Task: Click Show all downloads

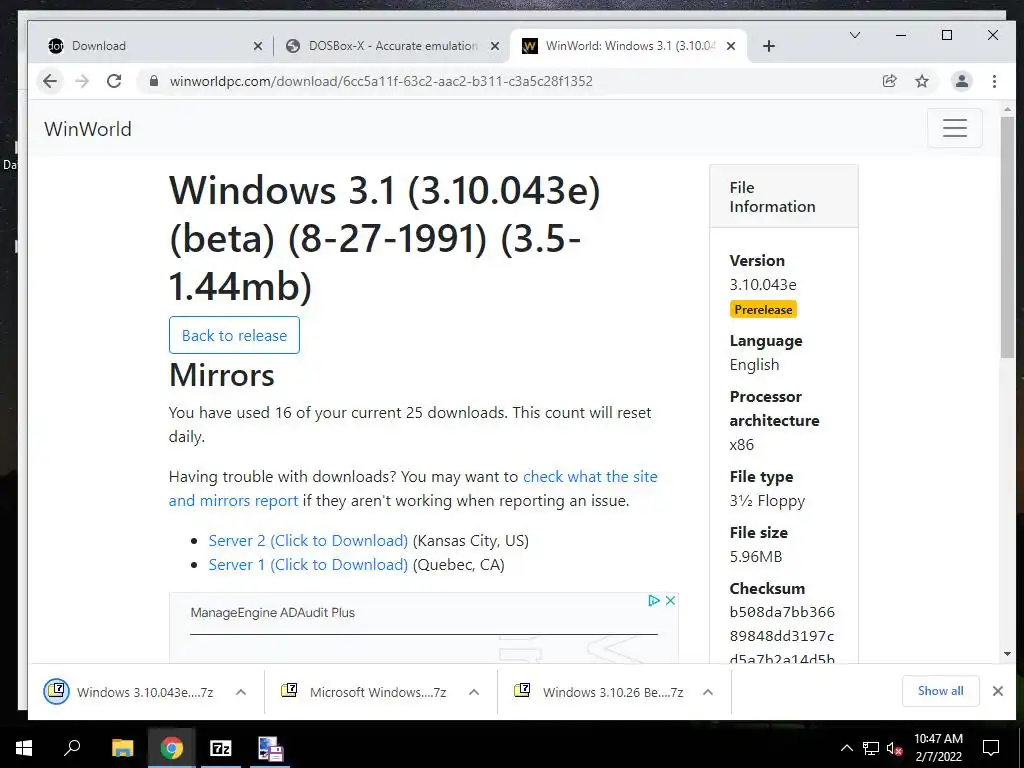Action: click(940, 691)
